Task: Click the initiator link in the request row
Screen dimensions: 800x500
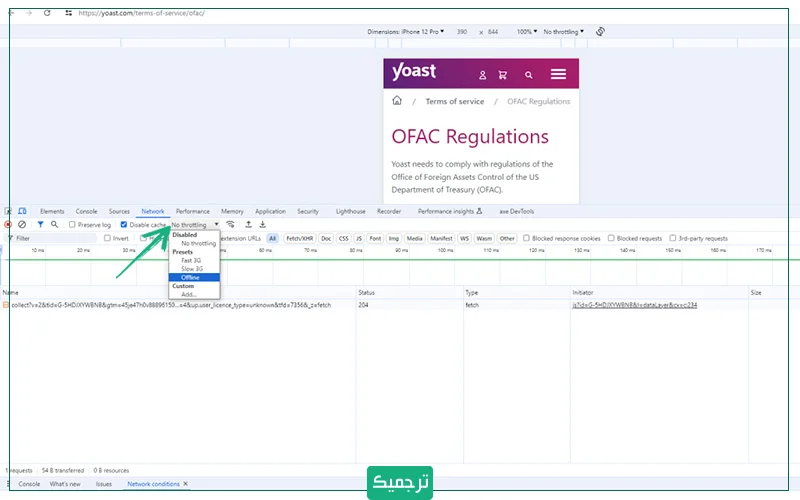Action: click(x=634, y=305)
